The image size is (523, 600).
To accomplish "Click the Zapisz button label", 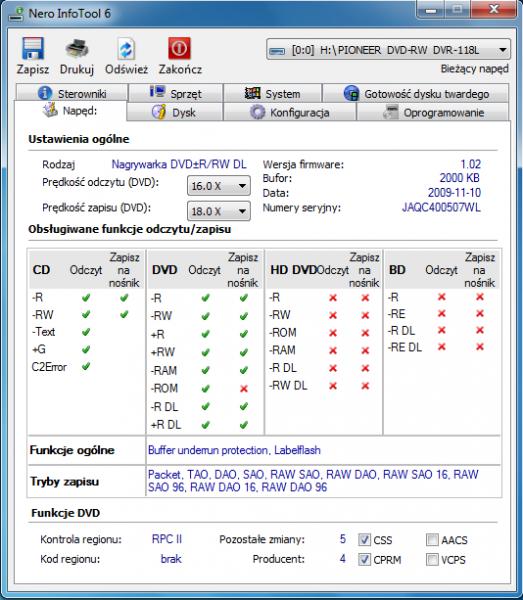I will (33, 69).
